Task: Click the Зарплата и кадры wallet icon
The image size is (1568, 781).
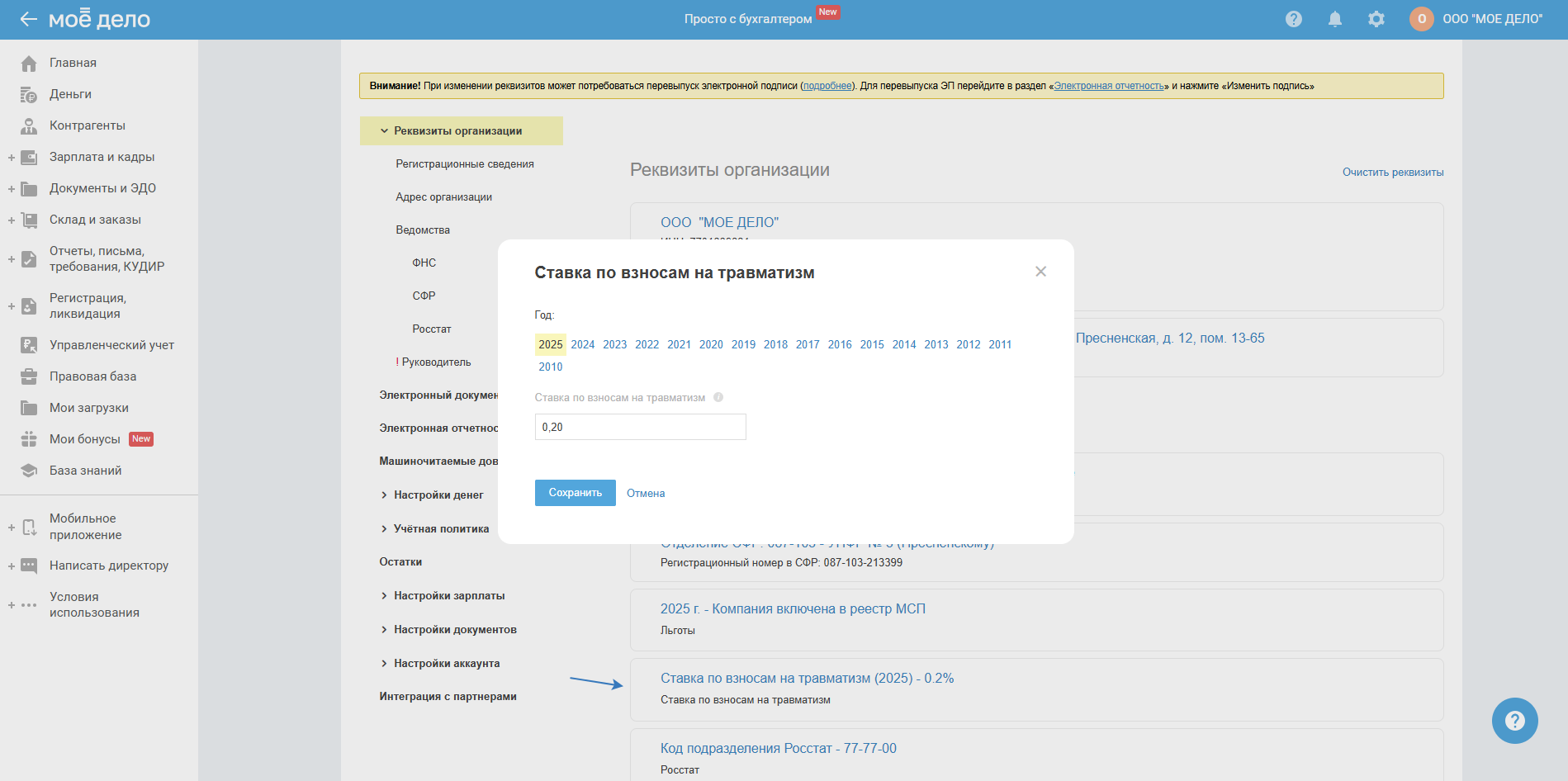Action: point(29,158)
